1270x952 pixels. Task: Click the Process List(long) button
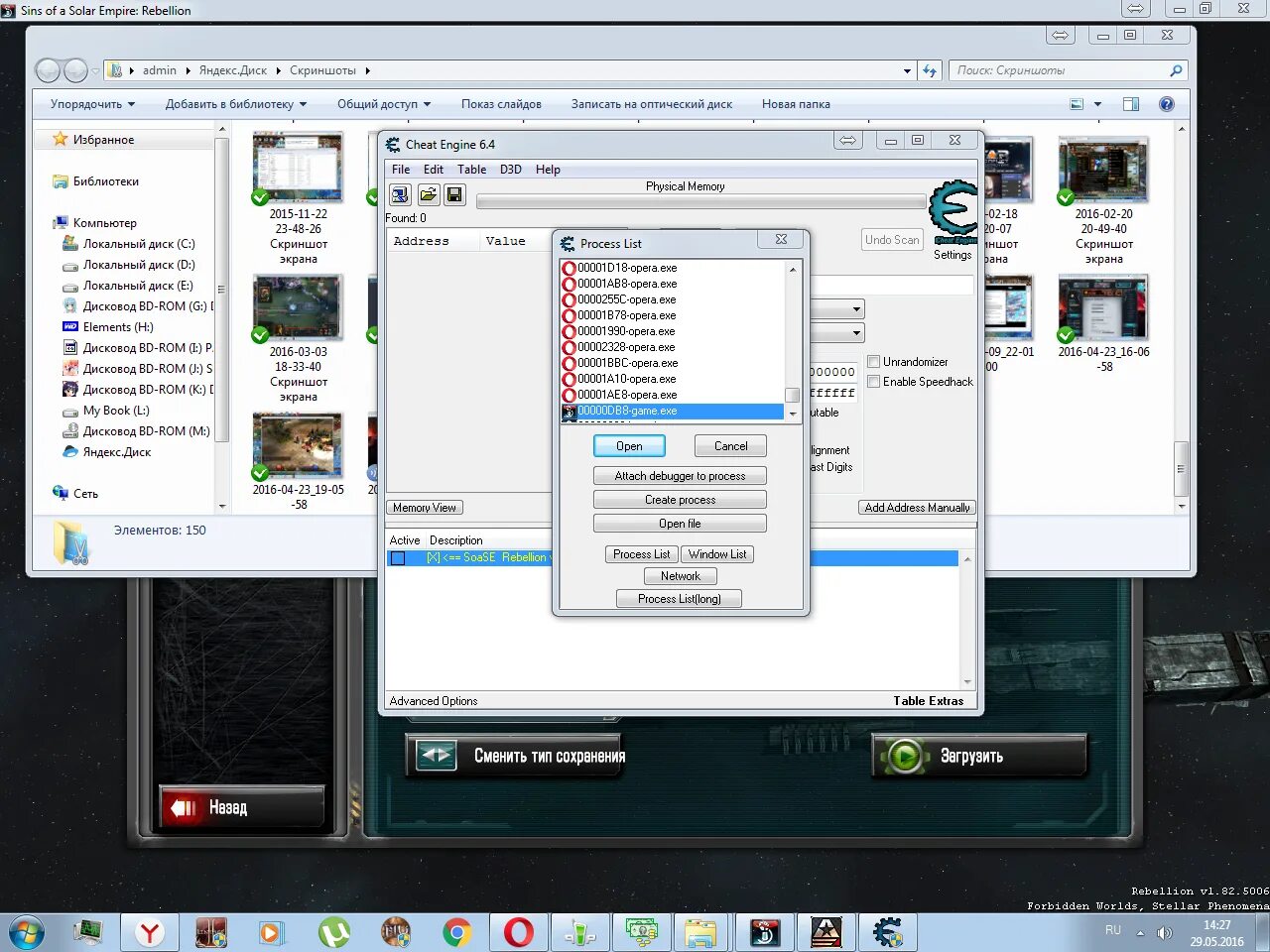pyautogui.click(x=679, y=599)
